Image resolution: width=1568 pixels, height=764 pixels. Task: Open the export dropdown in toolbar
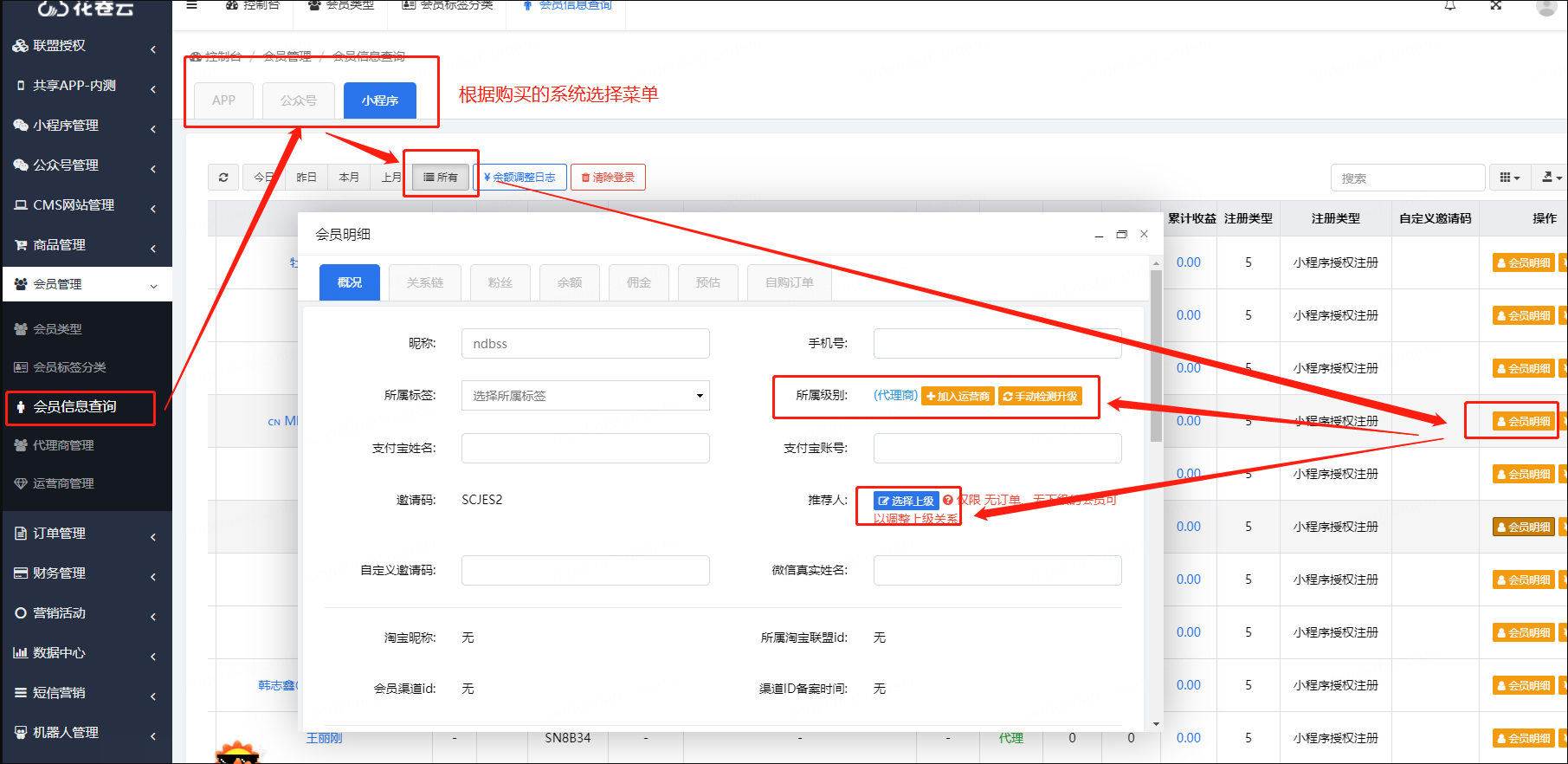click(x=1552, y=178)
